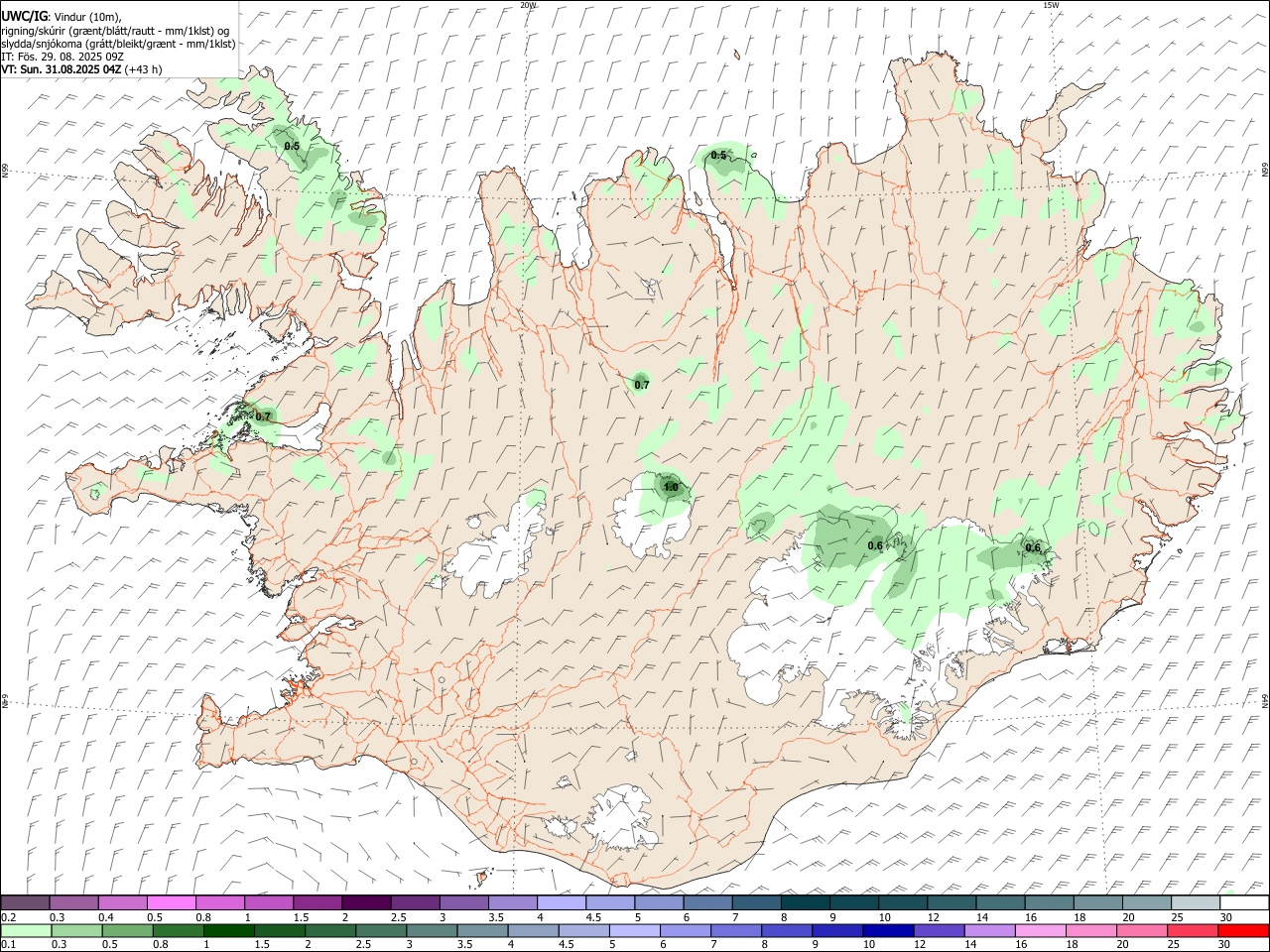The image size is (1270, 952).
Task: Pick the bright pink 0.5 snow legend swatch
Action: 171,903
